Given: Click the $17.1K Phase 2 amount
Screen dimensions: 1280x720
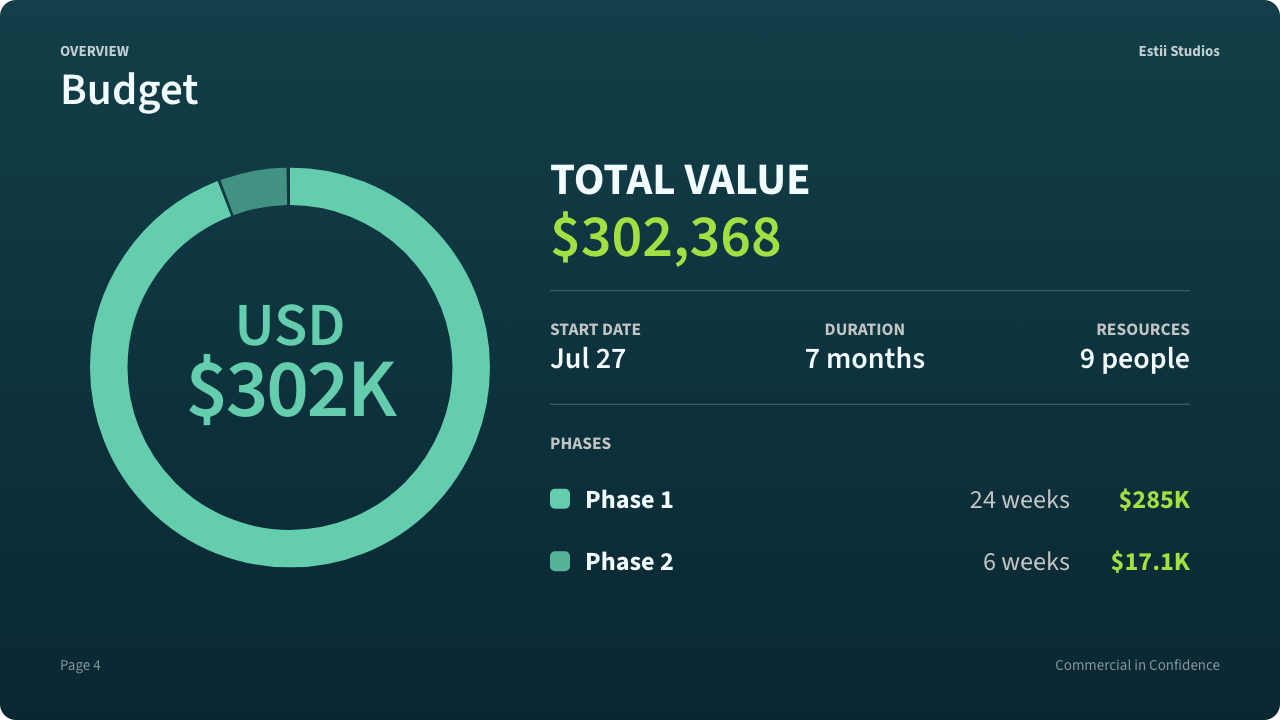Looking at the screenshot, I should 1150,561.
